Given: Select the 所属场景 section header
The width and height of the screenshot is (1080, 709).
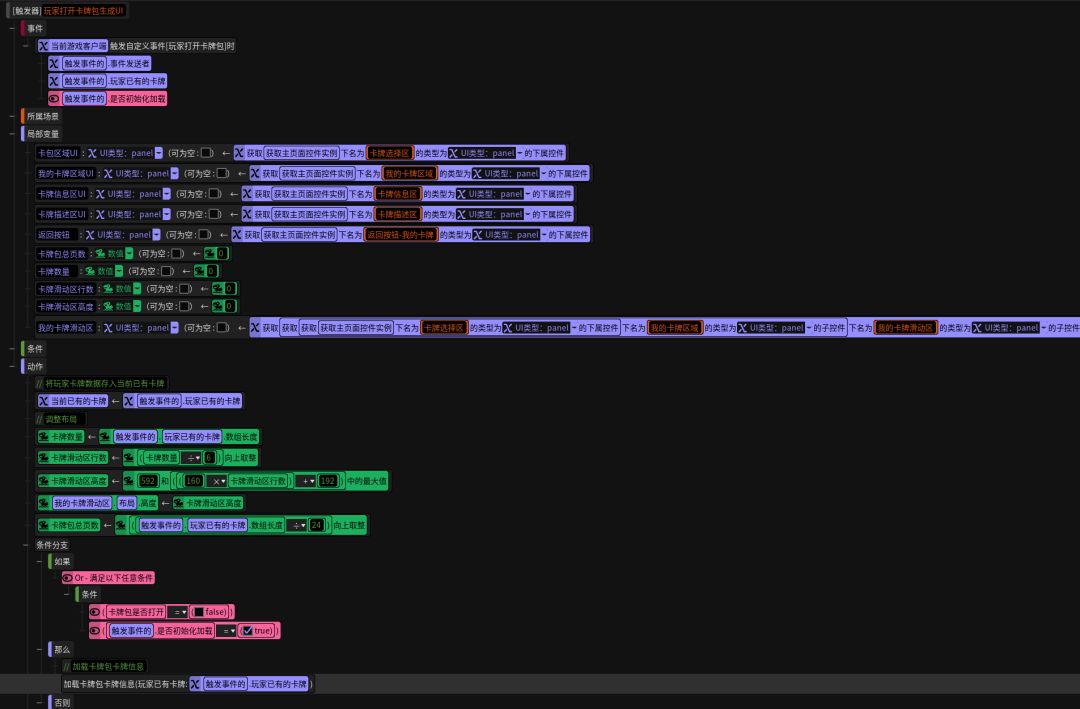Looking at the screenshot, I should 43,116.
